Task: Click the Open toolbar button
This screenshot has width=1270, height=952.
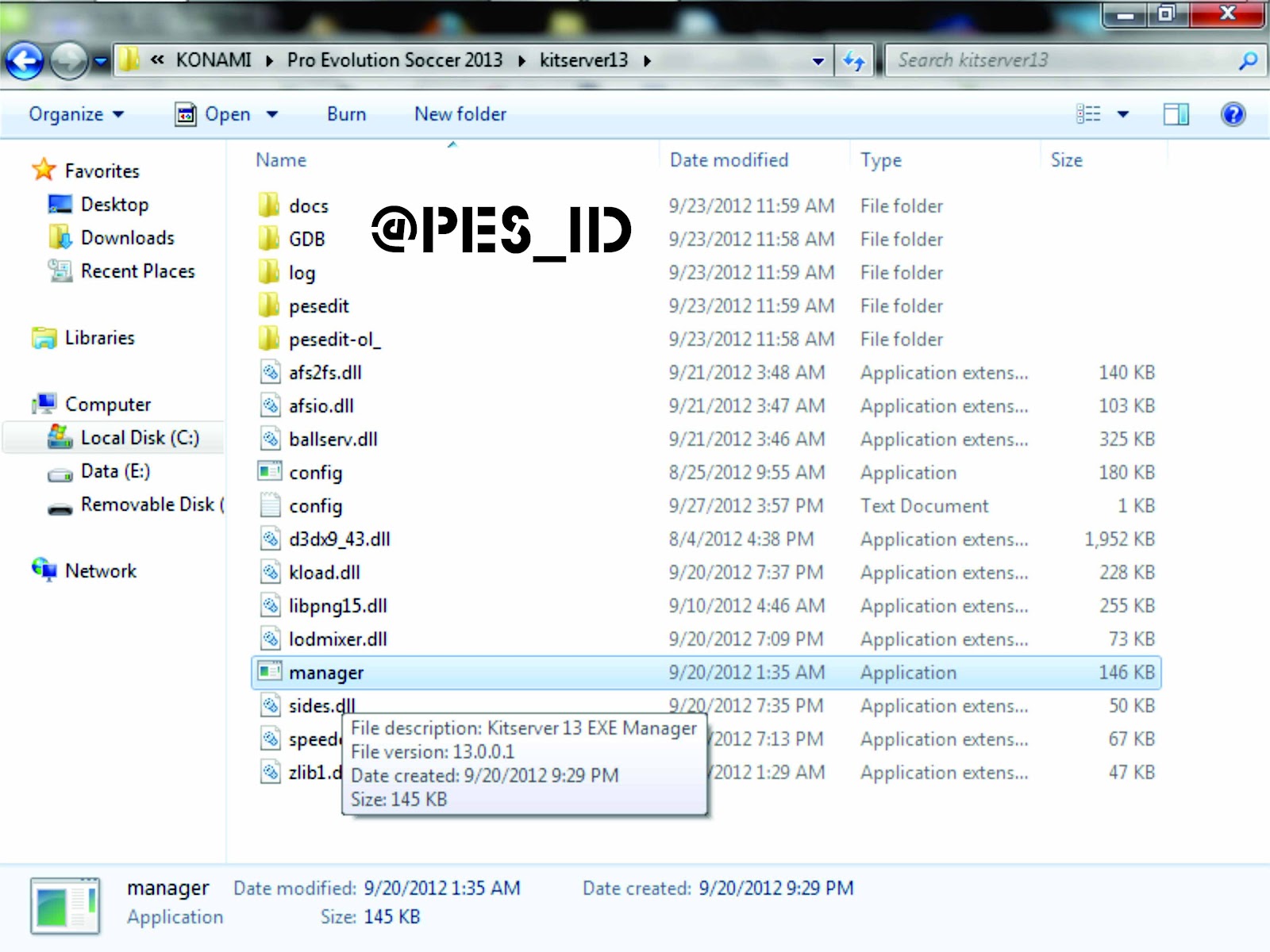Action: [213, 114]
